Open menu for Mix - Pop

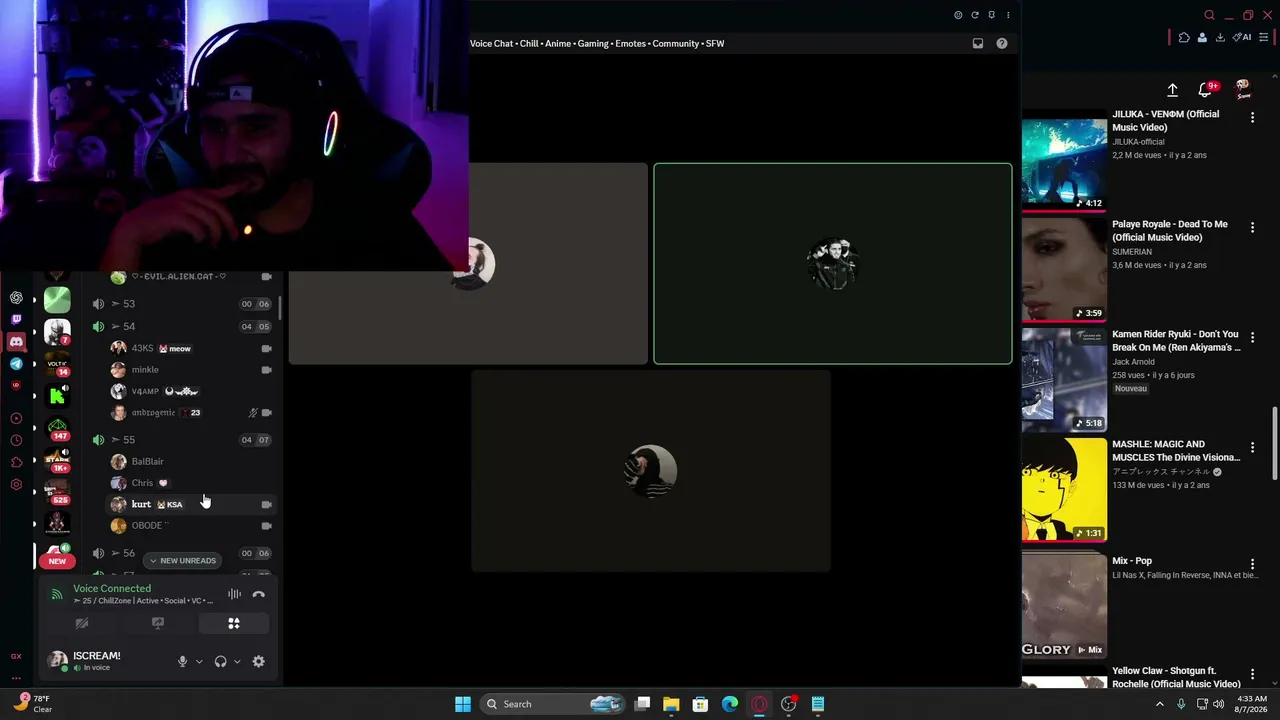point(1252,564)
